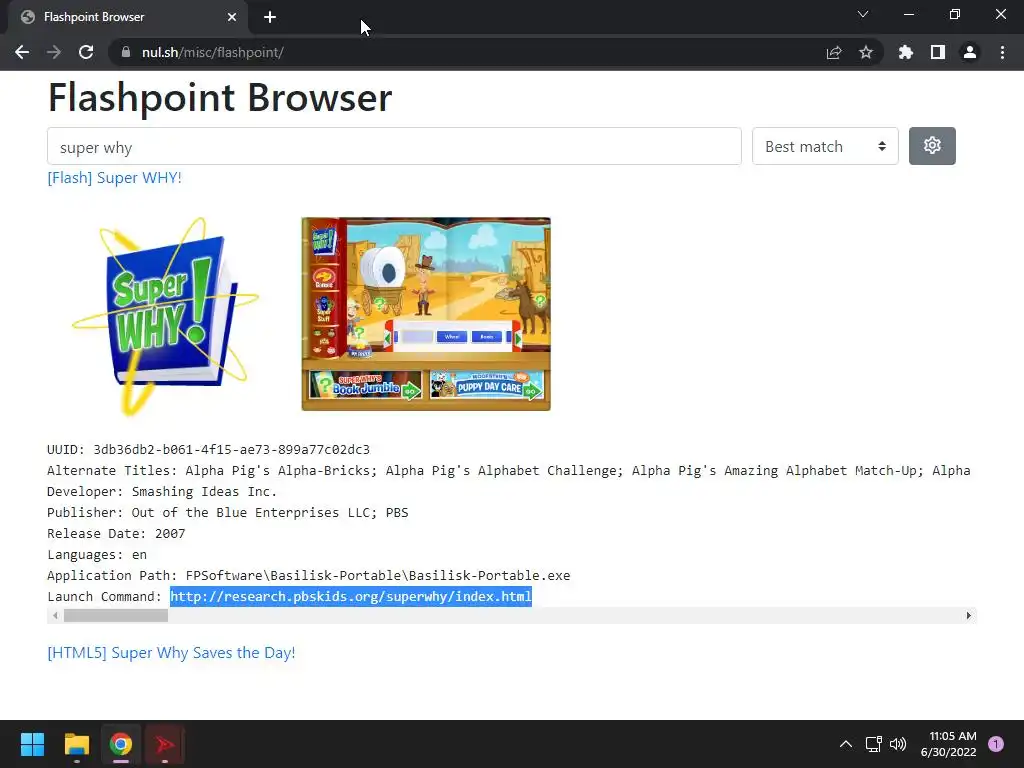Click the Release Date: 2007 line
1024x768 pixels.
116,534
